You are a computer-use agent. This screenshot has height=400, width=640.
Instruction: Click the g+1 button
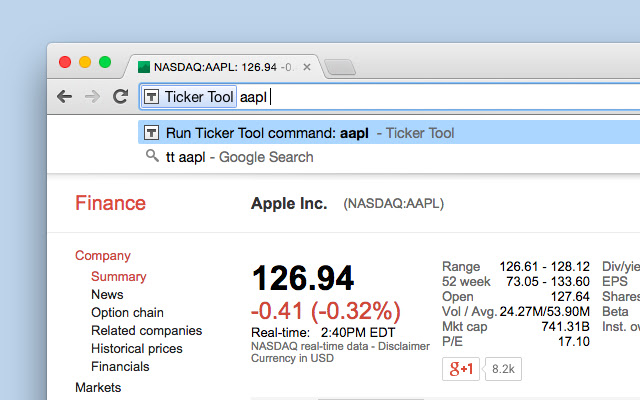click(x=461, y=369)
